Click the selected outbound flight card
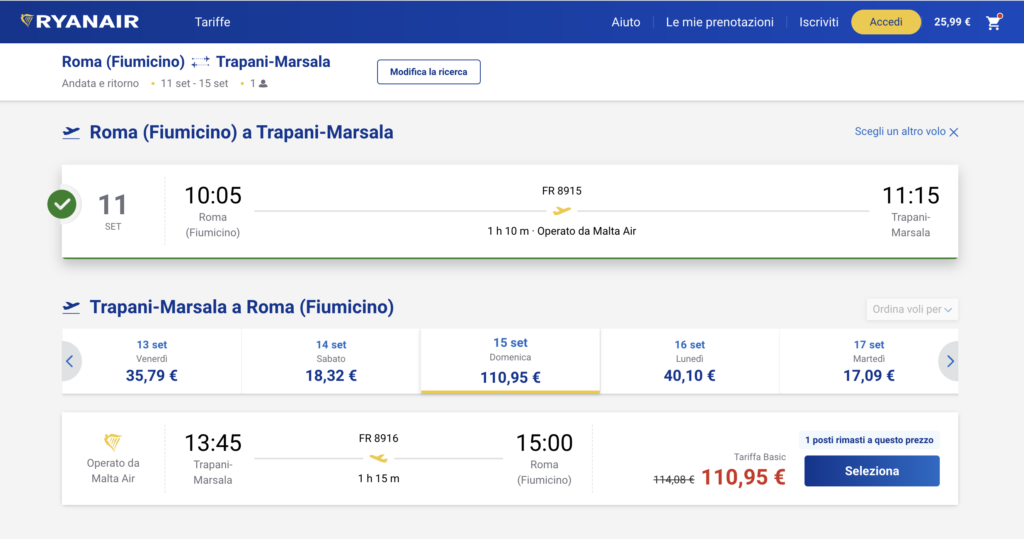Screen dimensions: 1024x539 pyautogui.click(x=510, y=211)
